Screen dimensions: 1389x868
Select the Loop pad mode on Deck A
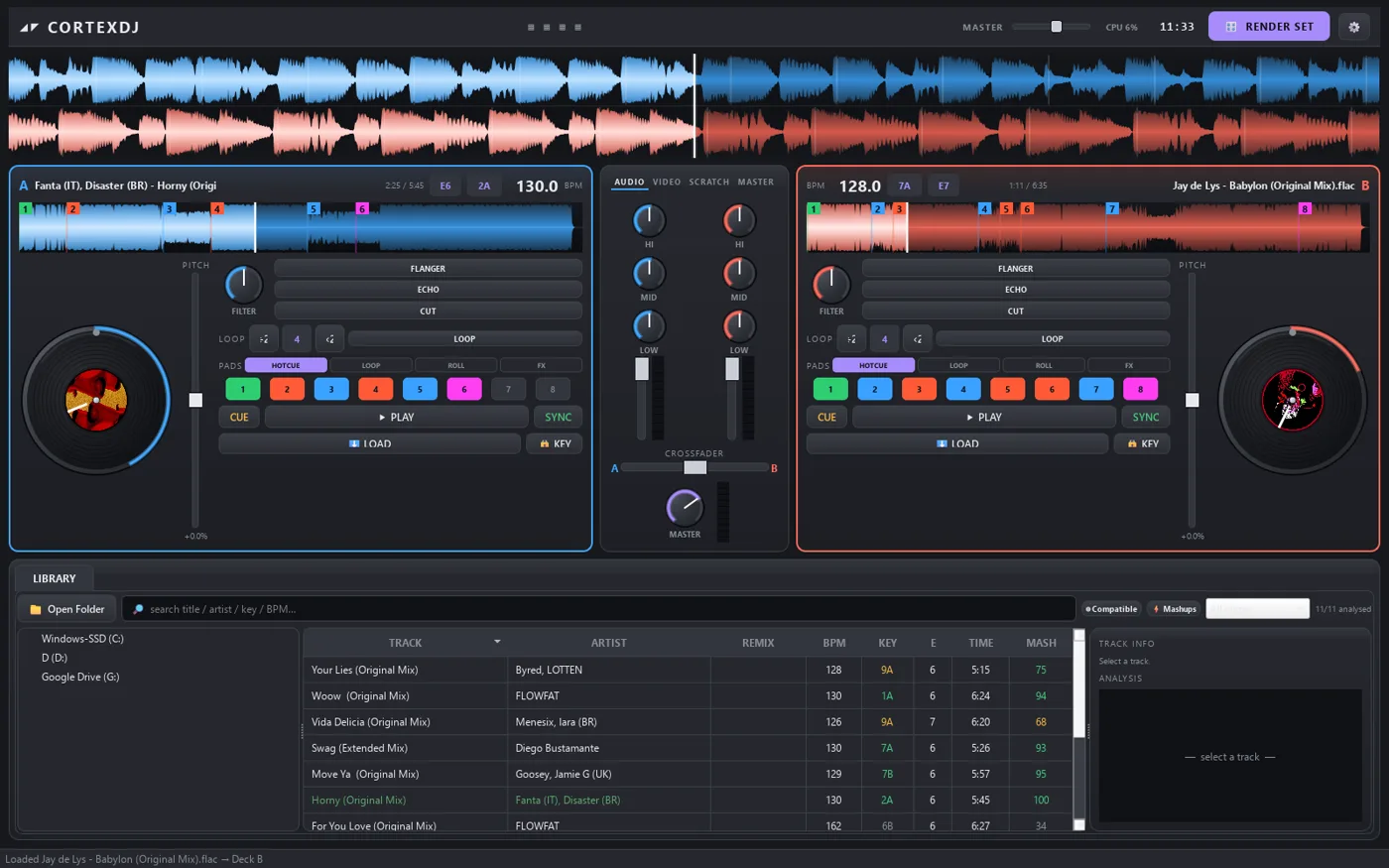371,365
